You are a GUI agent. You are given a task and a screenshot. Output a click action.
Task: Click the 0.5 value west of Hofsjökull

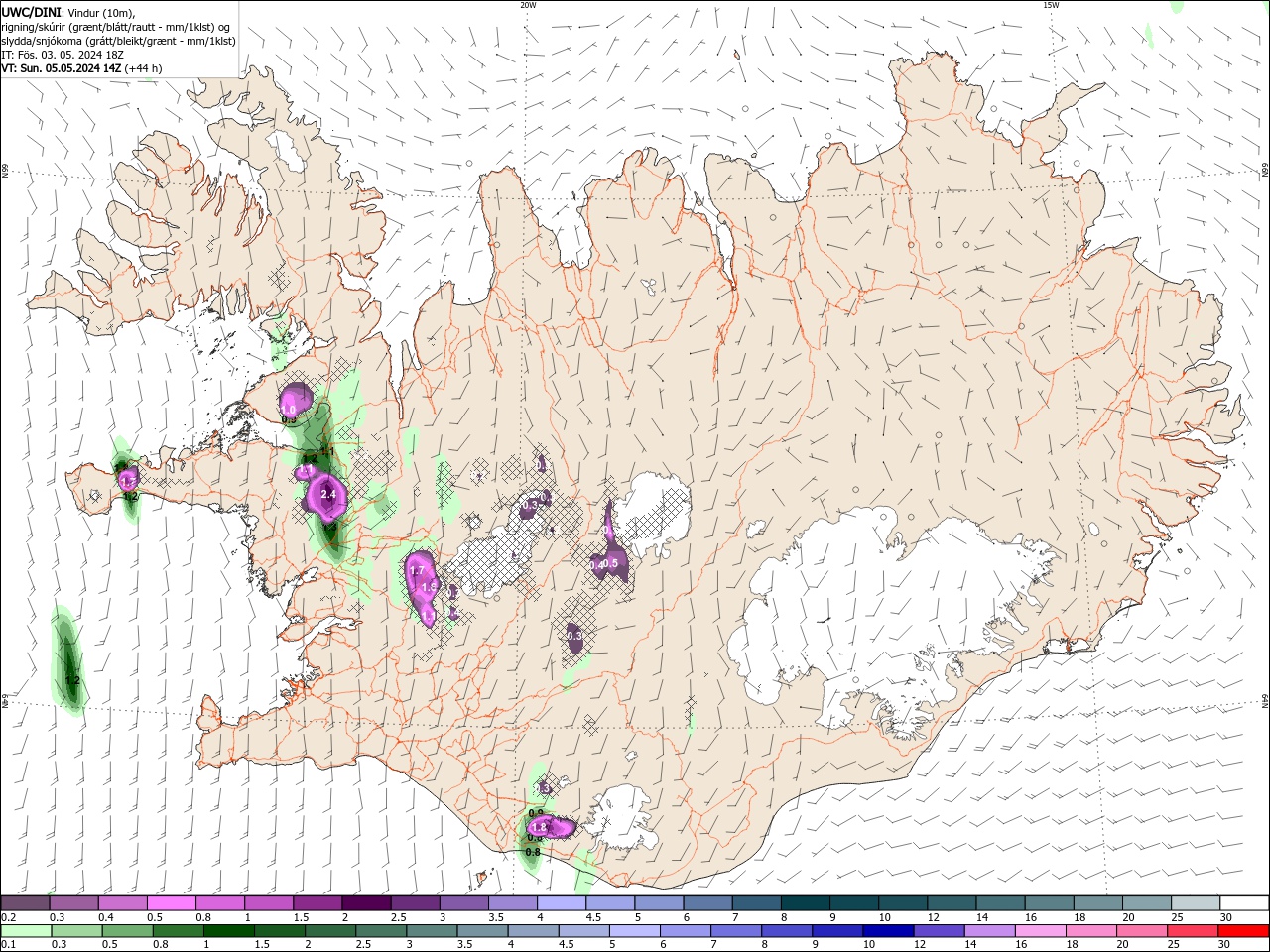click(610, 563)
